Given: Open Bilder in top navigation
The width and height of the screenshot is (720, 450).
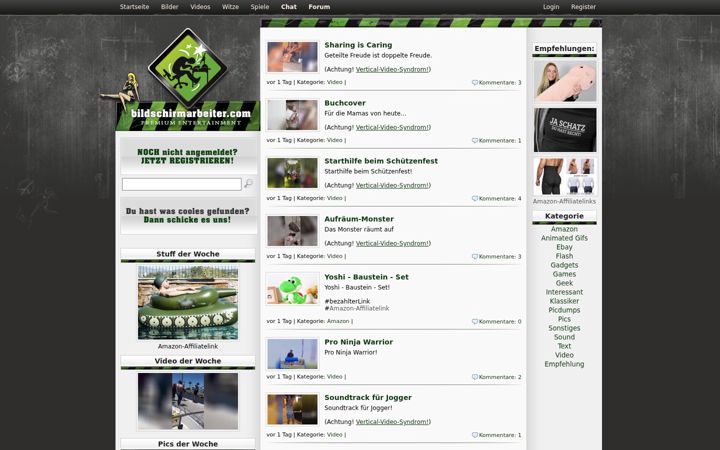Looking at the screenshot, I should point(169,7).
